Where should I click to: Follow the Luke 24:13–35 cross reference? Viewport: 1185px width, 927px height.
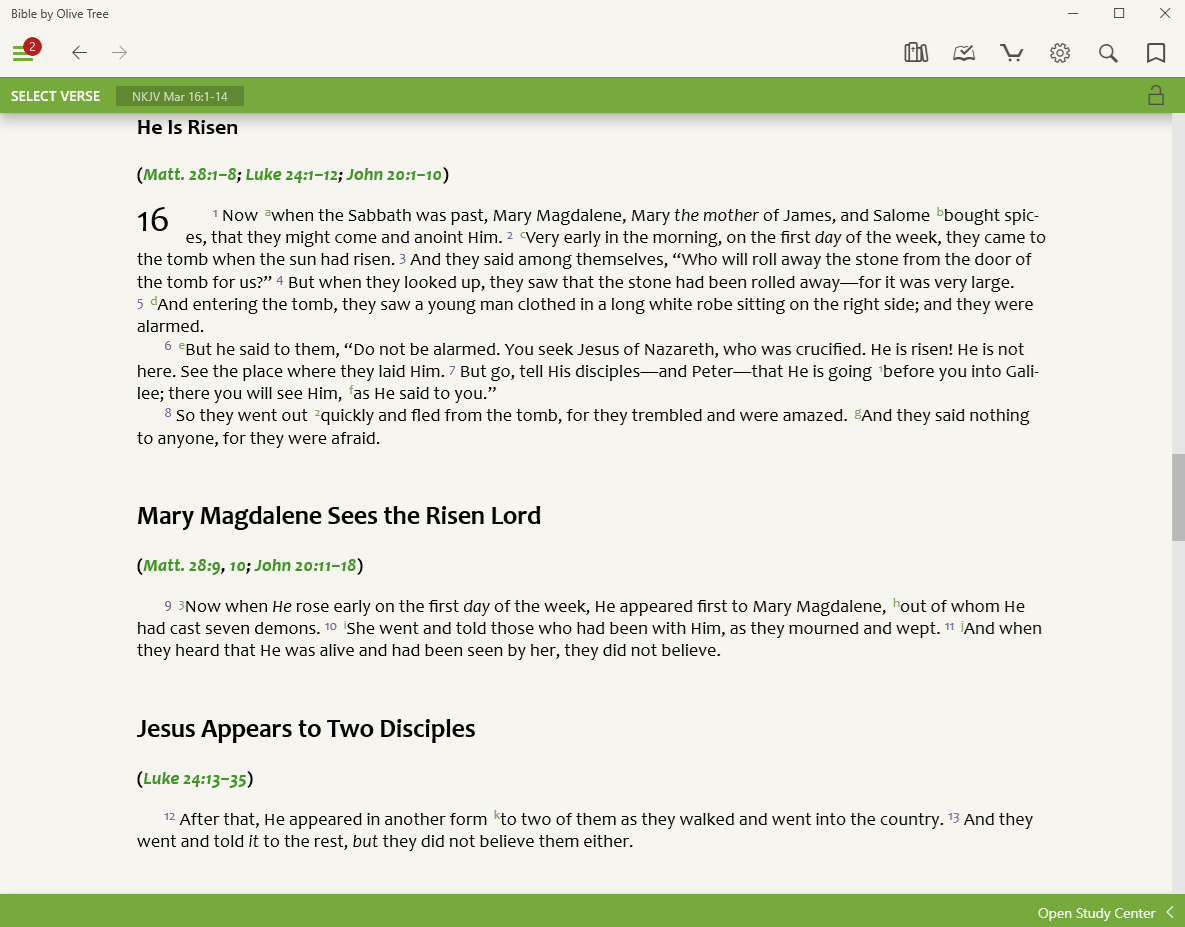click(195, 779)
